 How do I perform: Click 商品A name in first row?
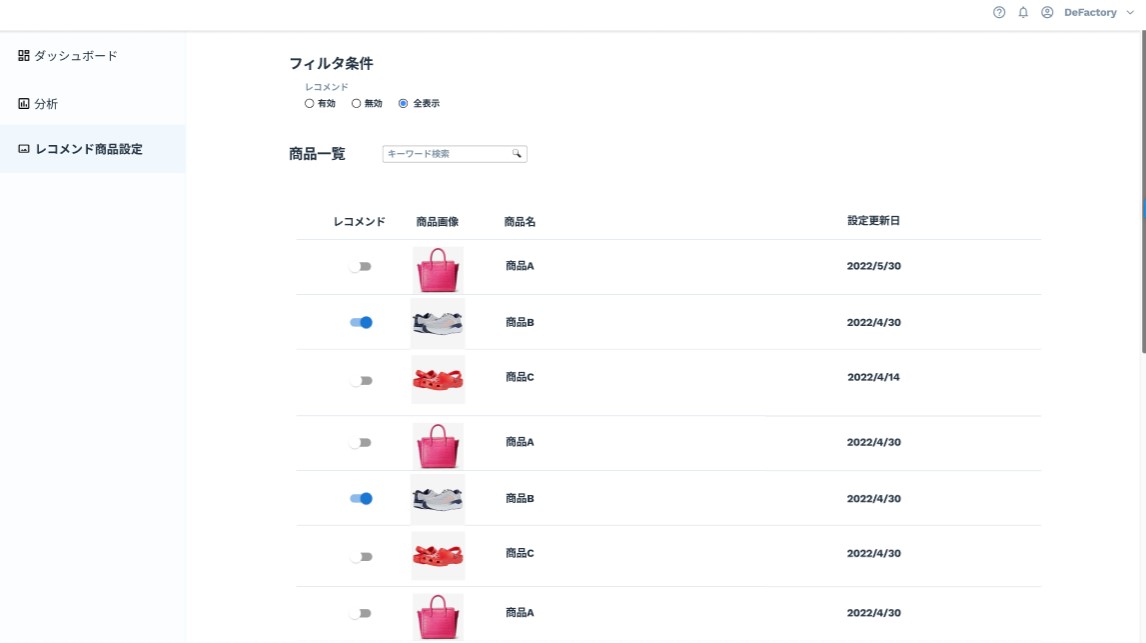coord(520,266)
